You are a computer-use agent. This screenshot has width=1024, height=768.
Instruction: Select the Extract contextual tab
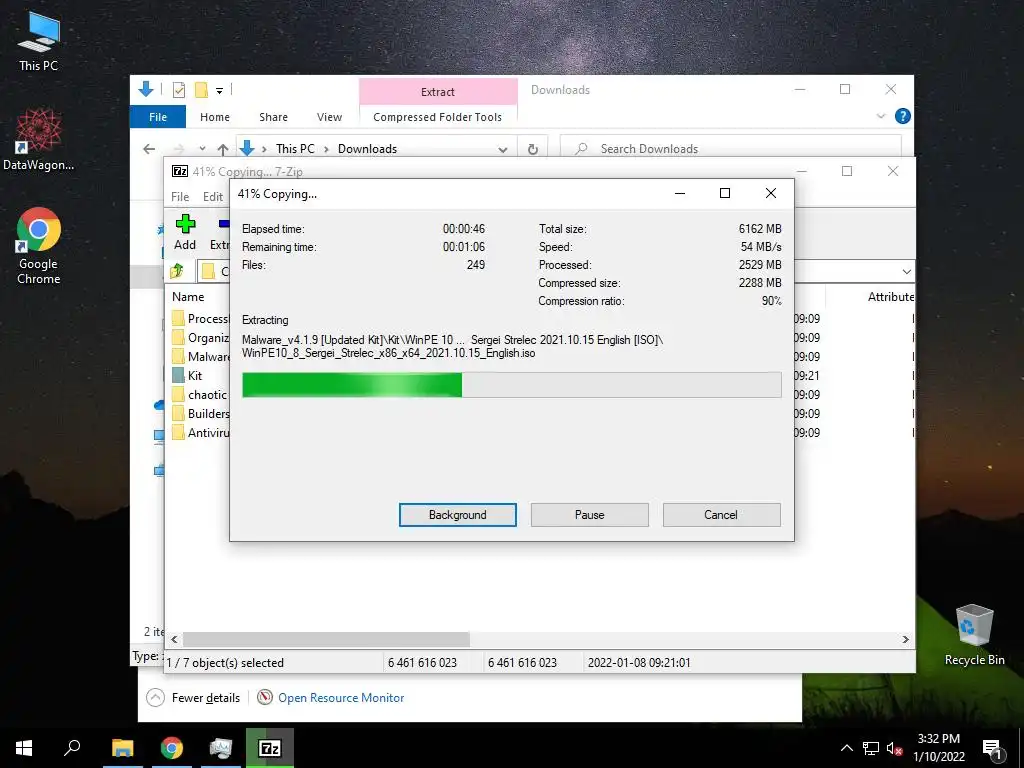438,91
